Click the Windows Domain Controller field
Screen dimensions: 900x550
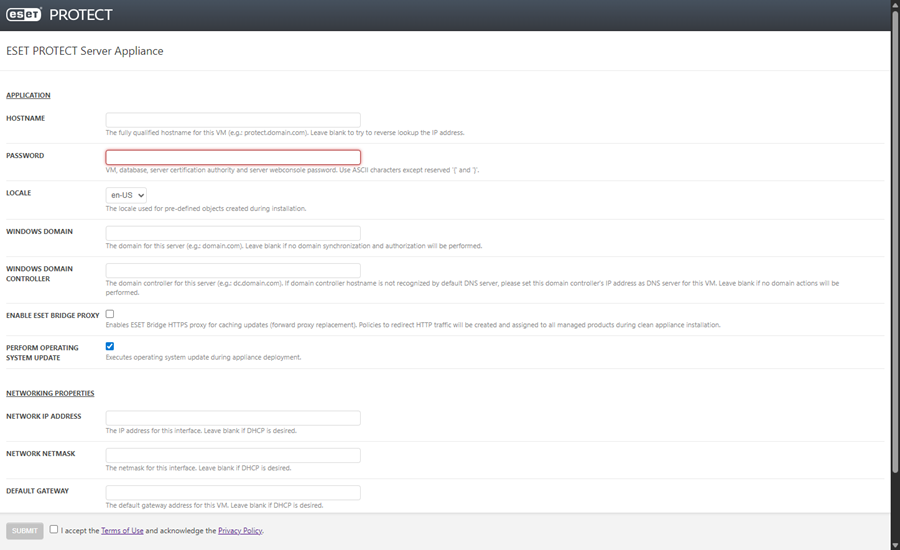coord(233,270)
